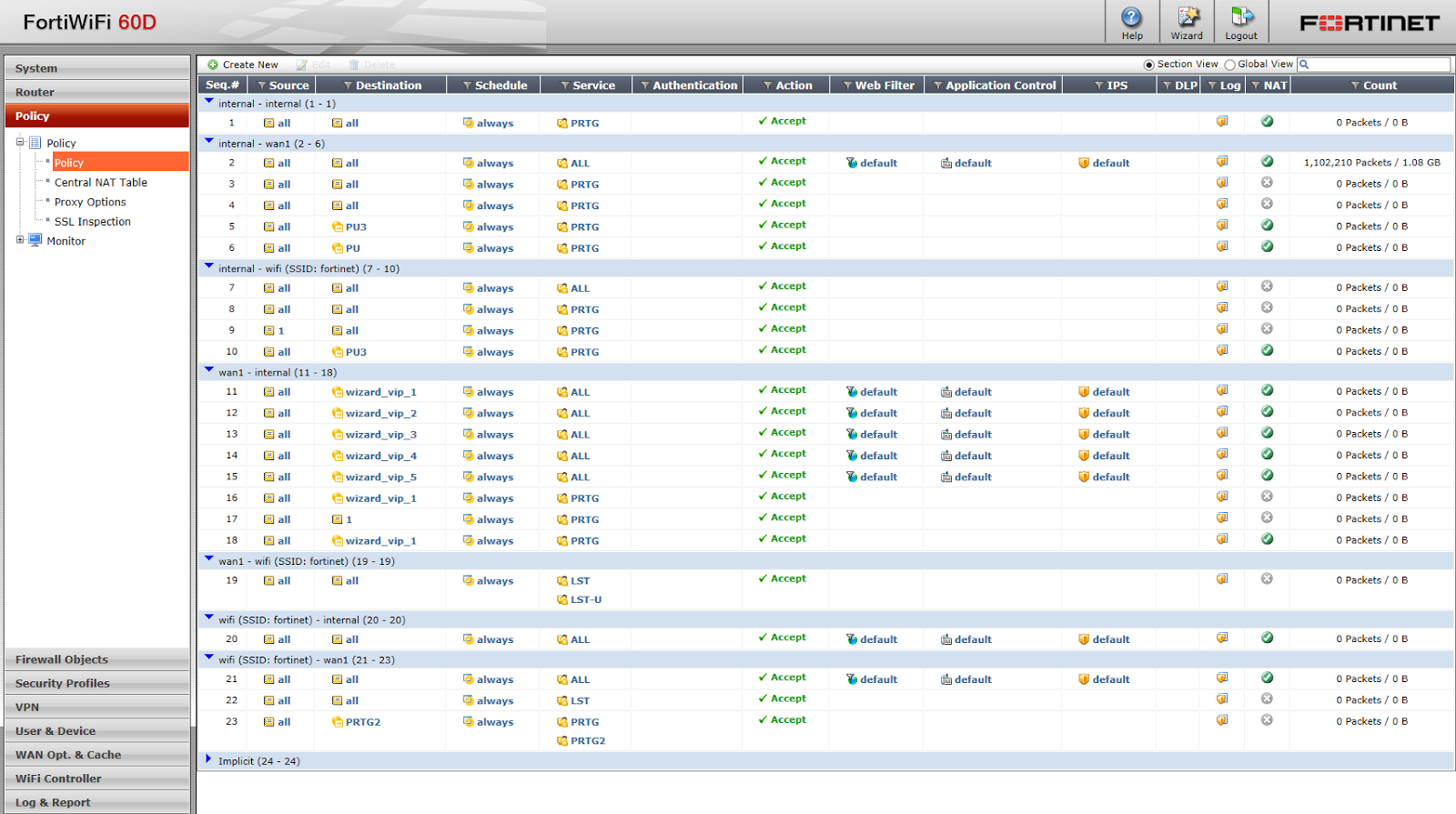Click the Web Filter icon in policy 2
Screen dimensions: 1456x814
[x=852, y=163]
